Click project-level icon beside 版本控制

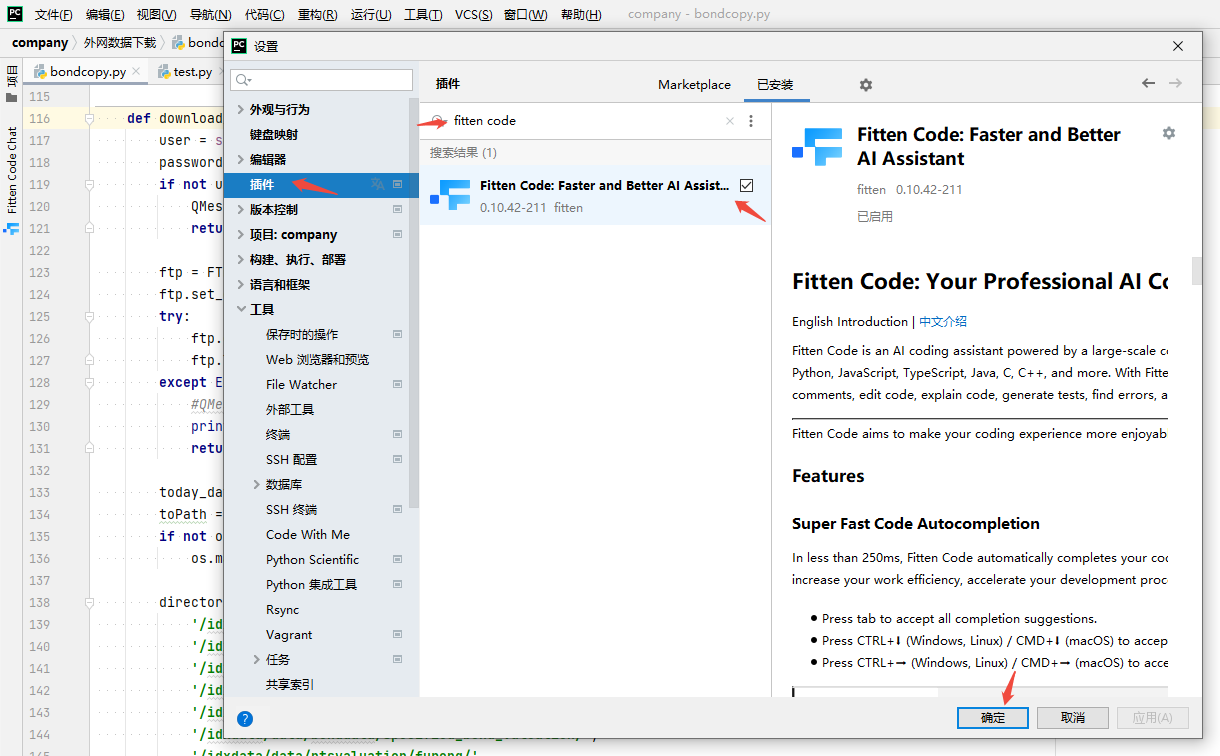397,209
